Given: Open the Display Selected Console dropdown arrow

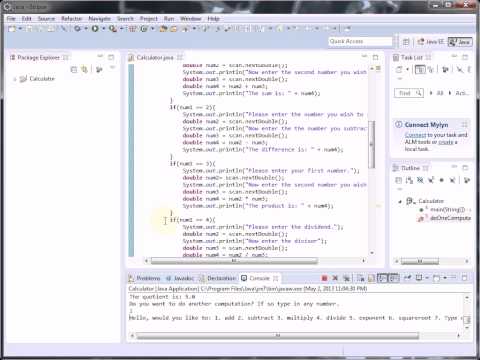Looking at the screenshot, I should [427, 278].
